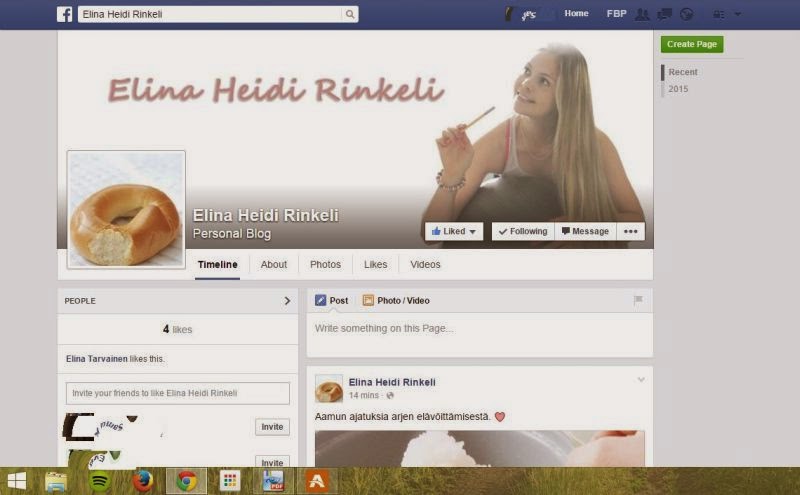Expand the People section chevron
Viewport: 800px width, 495px height.
287,300
